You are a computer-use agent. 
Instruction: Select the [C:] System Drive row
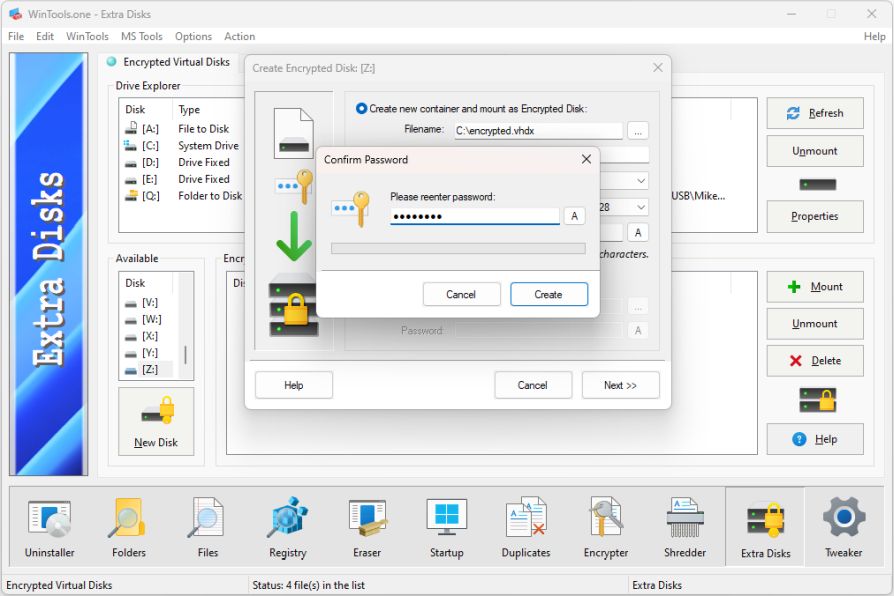[182, 145]
